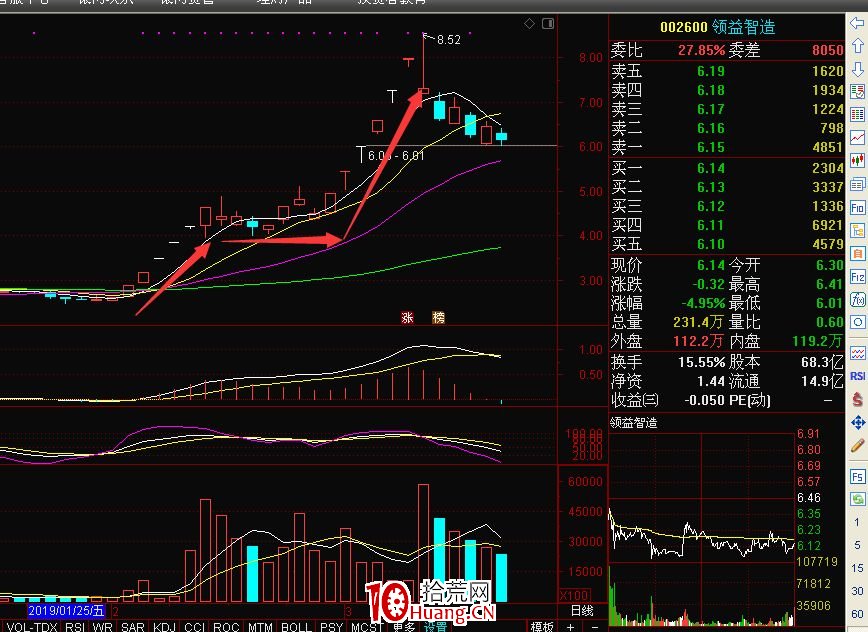The height and width of the screenshot is (632, 868).
Task: Switch to the SAR indicator tab
Action: [133, 626]
